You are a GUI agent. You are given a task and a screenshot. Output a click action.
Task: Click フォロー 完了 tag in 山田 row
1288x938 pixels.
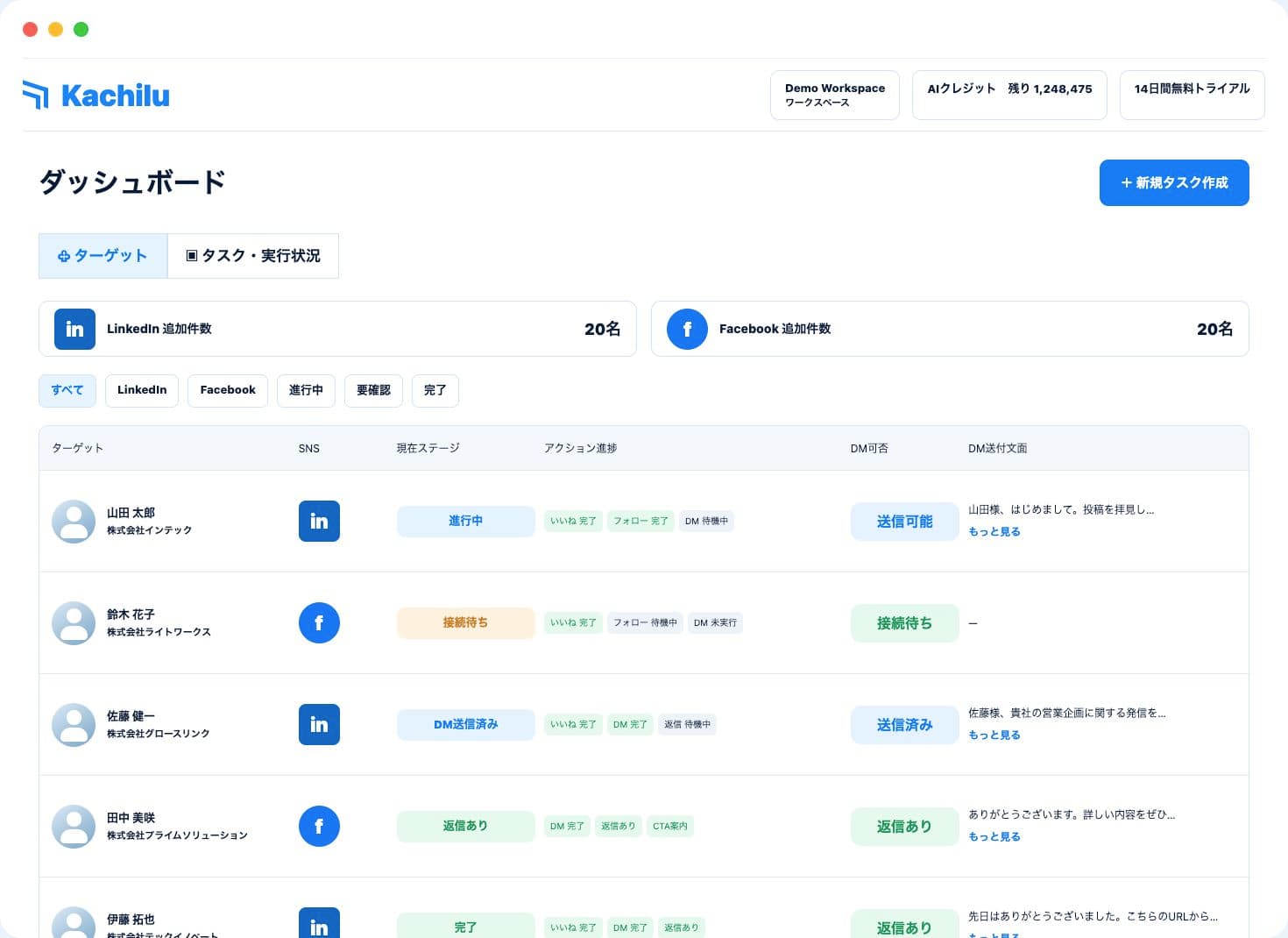640,521
